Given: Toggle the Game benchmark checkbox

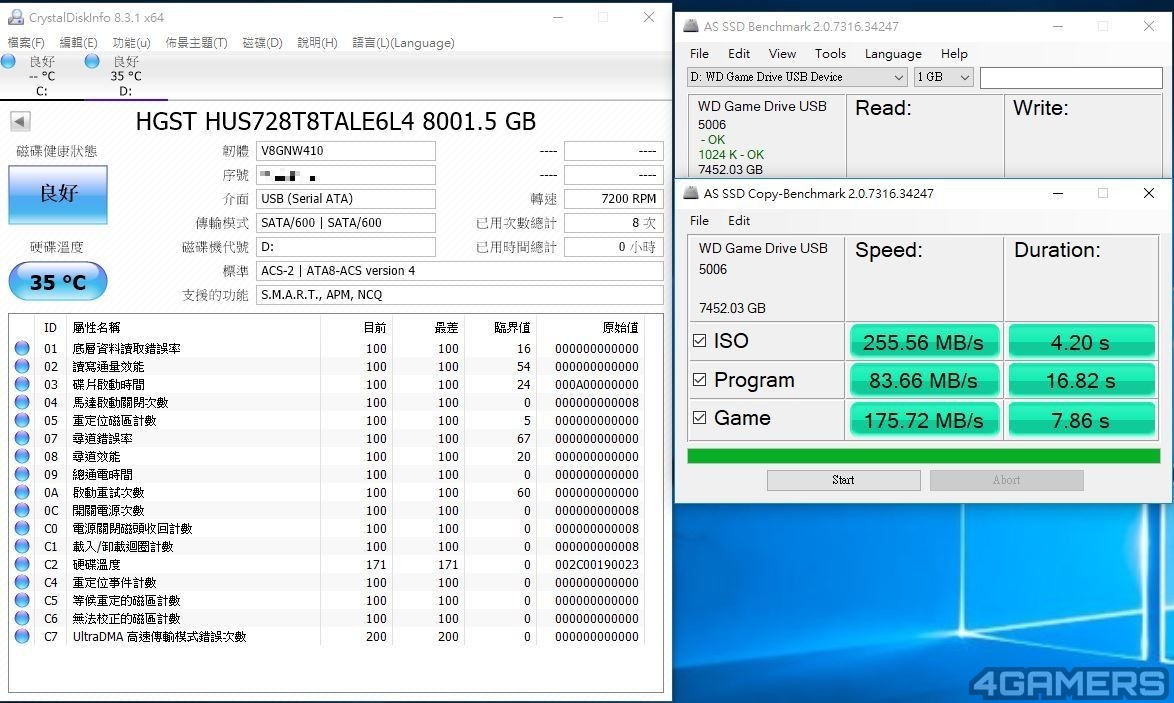Looking at the screenshot, I should 699,418.
